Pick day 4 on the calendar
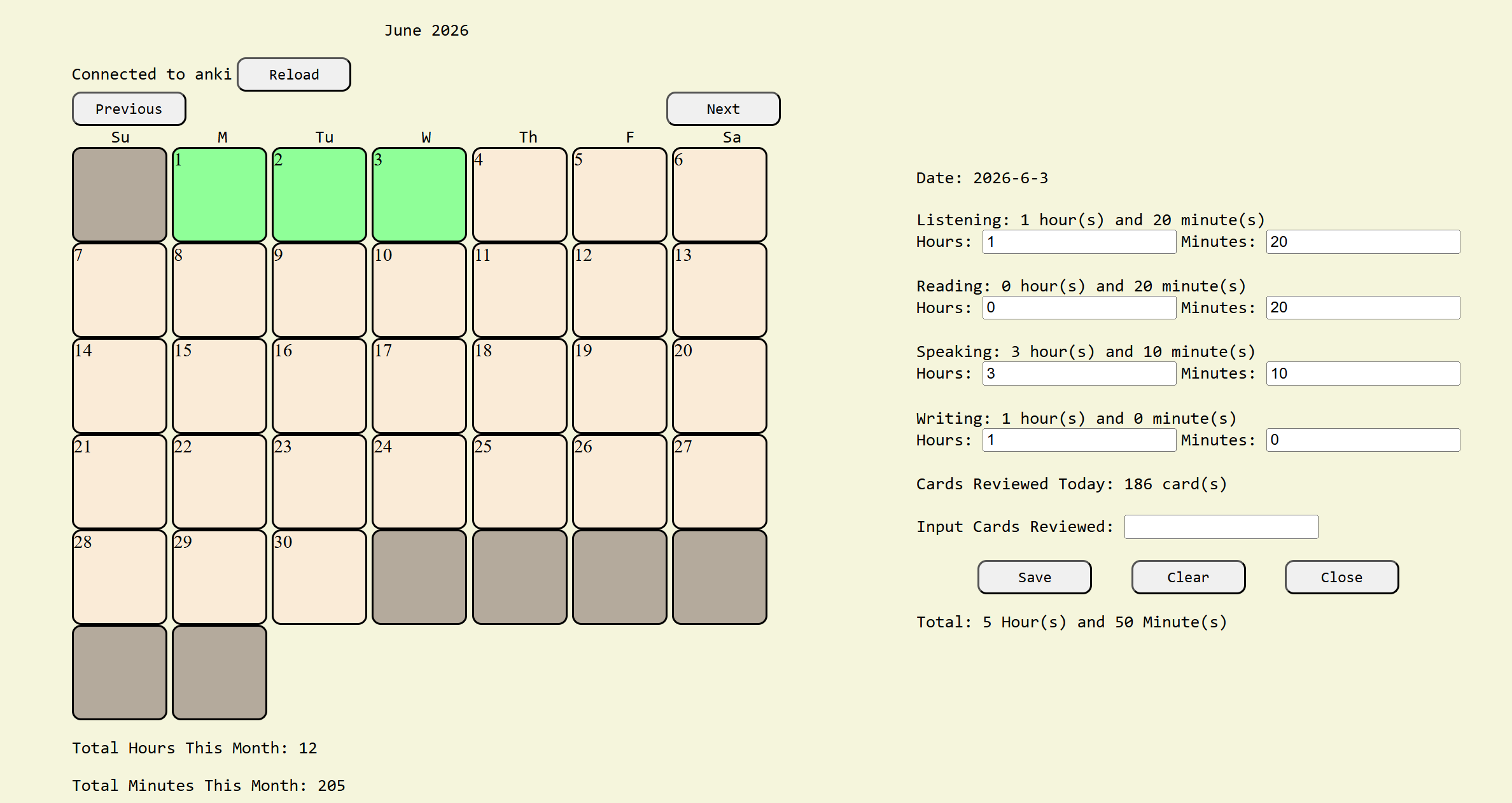The height and width of the screenshot is (803, 1512). (520, 195)
